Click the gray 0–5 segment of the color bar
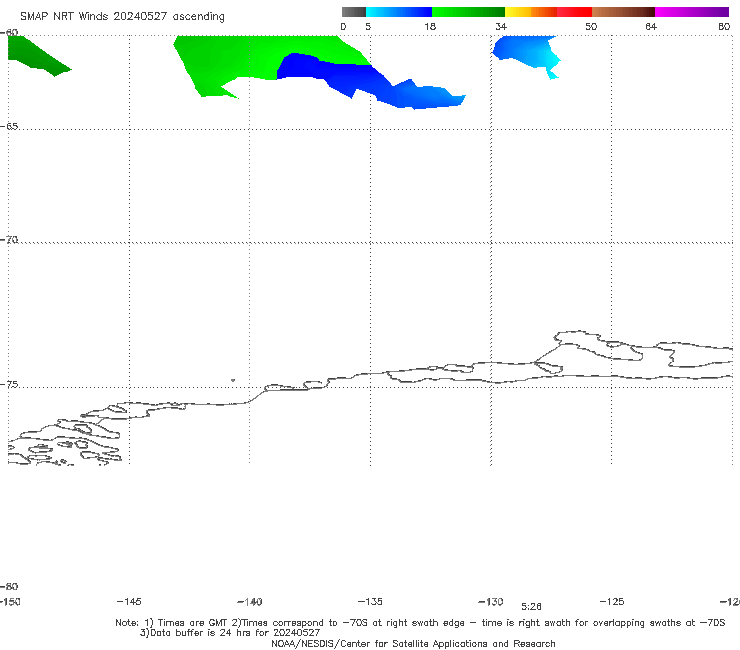740x650 pixels. tap(353, 12)
